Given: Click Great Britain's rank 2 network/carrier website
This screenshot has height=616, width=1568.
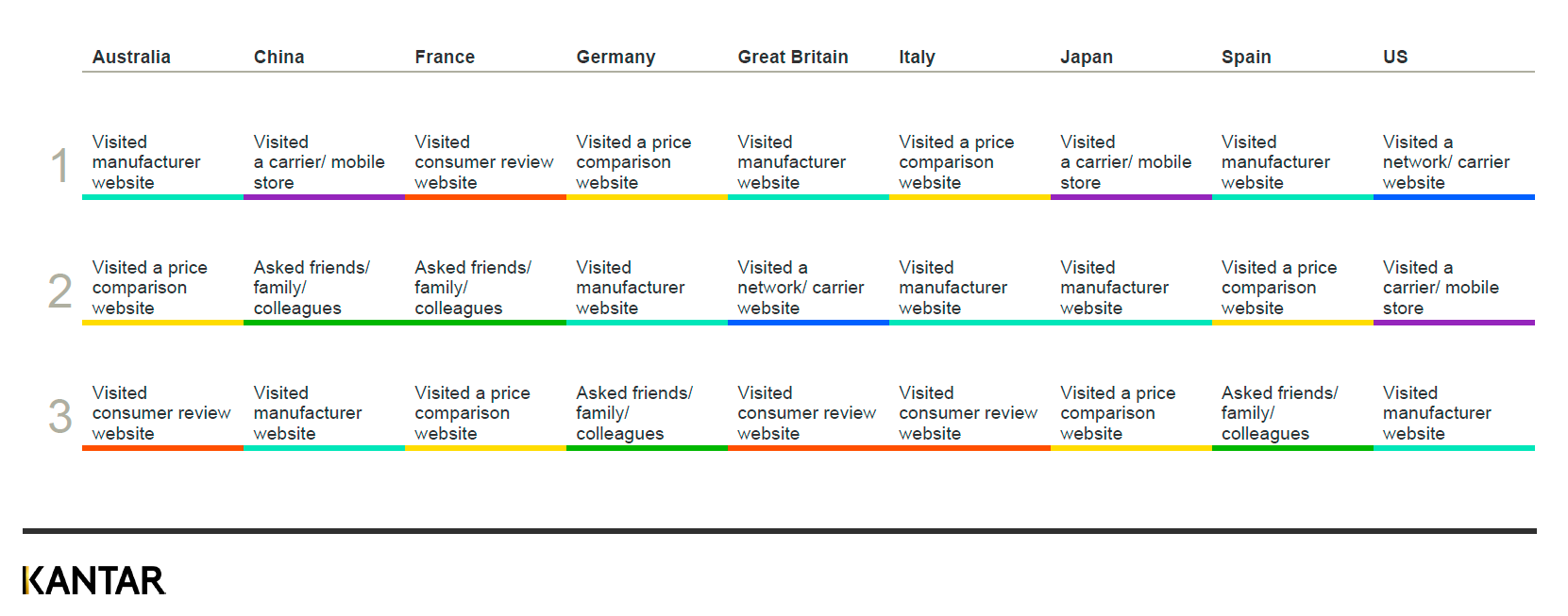Looking at the screenshot, I should pyautogui.click(x=800, y=288).
